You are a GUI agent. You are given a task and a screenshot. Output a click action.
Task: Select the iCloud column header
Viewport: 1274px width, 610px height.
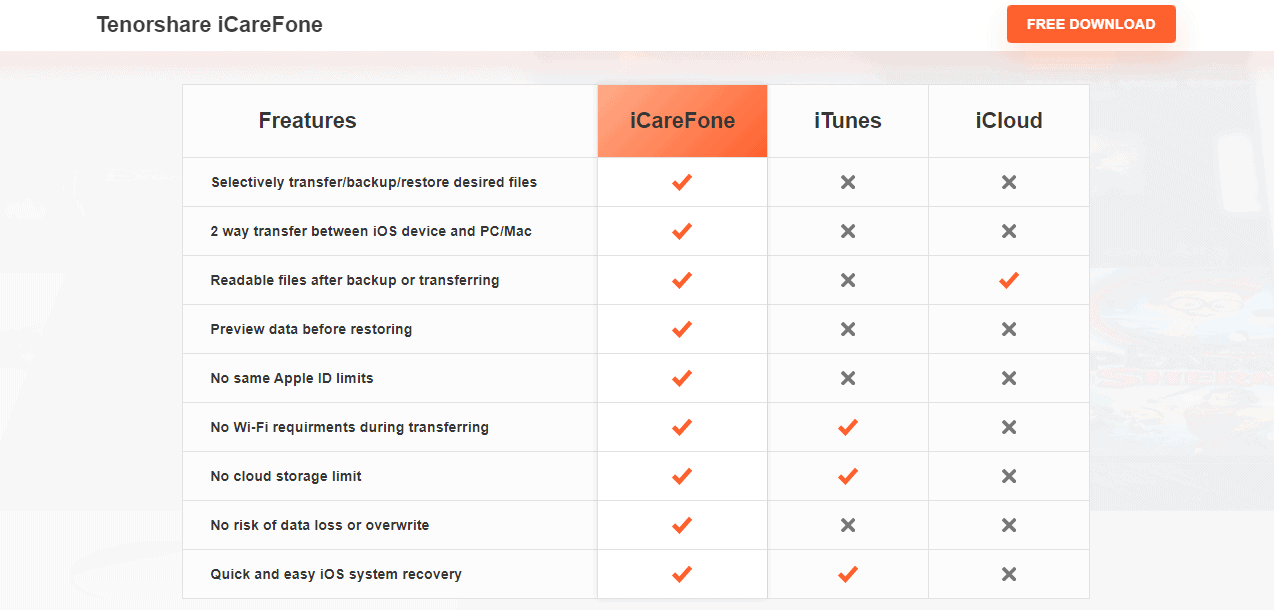coord(1009,121)
